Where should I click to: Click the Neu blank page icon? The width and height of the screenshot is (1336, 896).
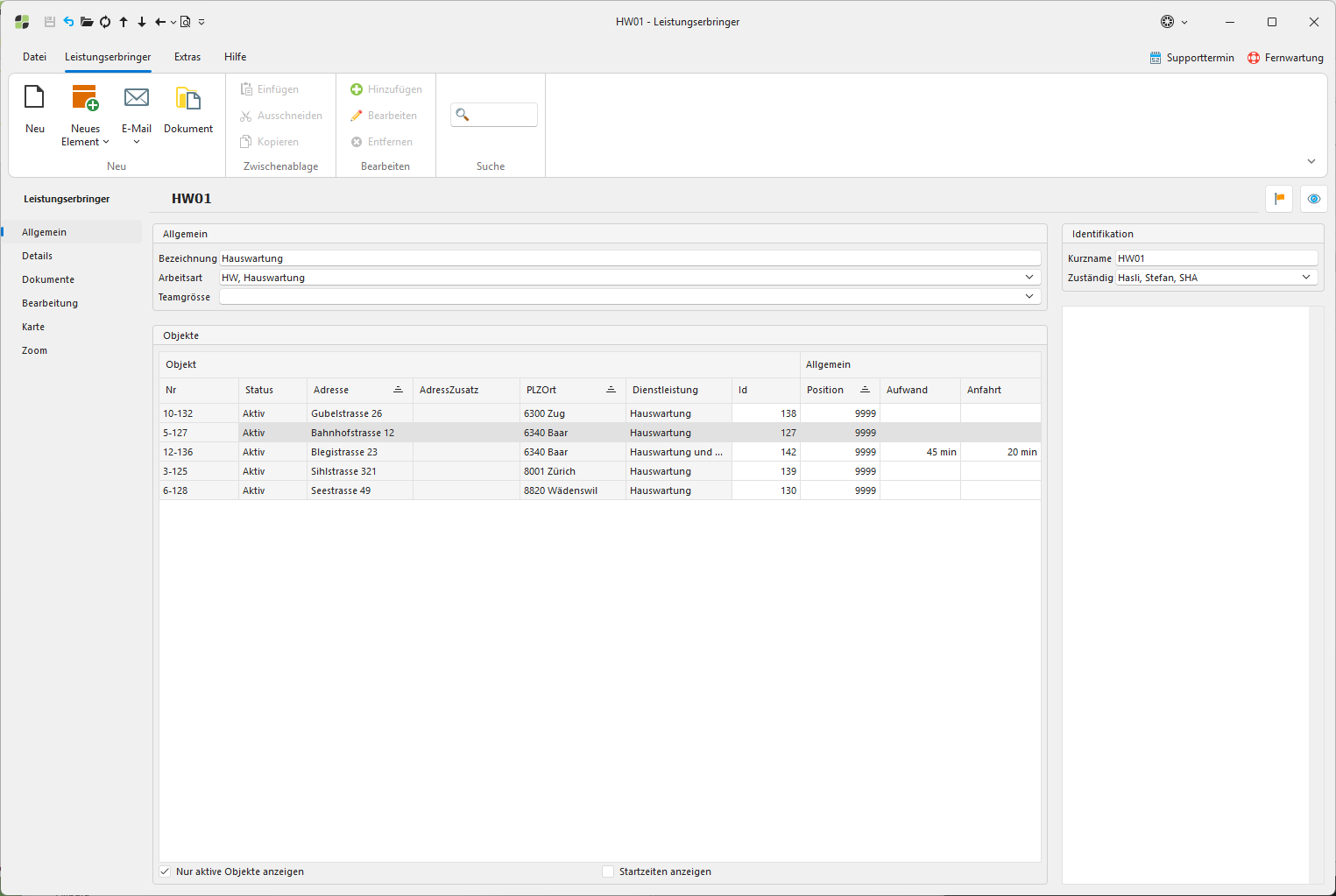(x=35, y=97)
